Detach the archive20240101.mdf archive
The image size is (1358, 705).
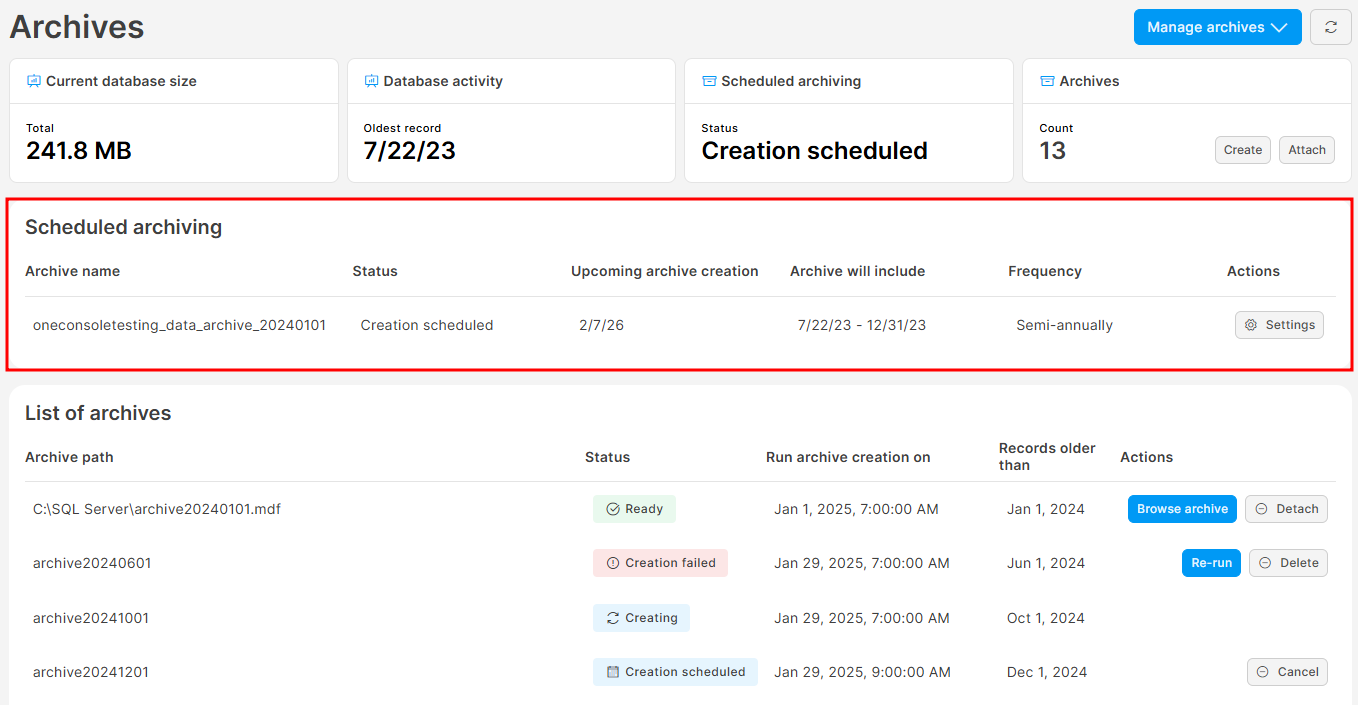(x=1286, y=509)
